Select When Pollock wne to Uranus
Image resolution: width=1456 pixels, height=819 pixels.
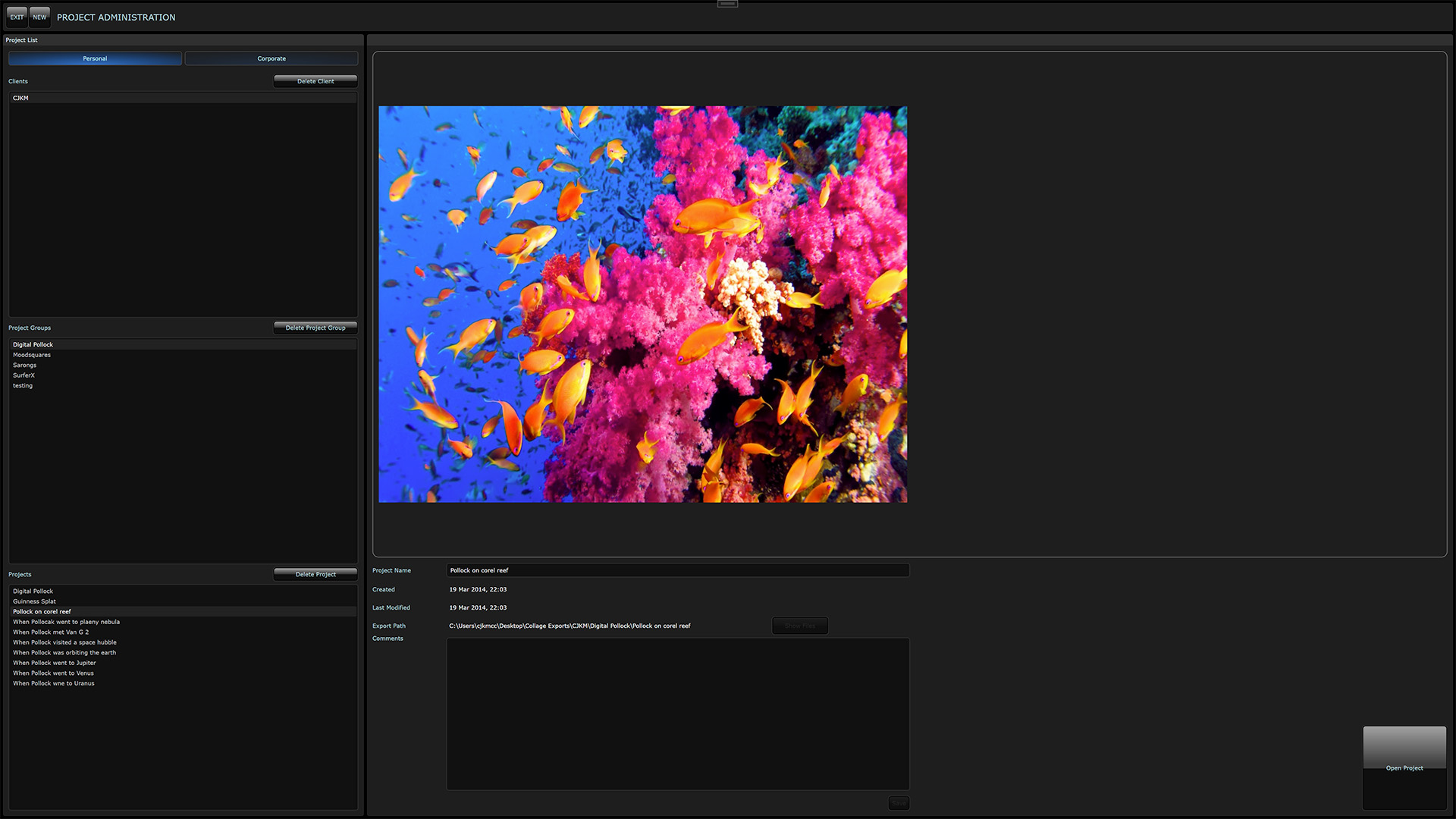click(x=183, y=683)
